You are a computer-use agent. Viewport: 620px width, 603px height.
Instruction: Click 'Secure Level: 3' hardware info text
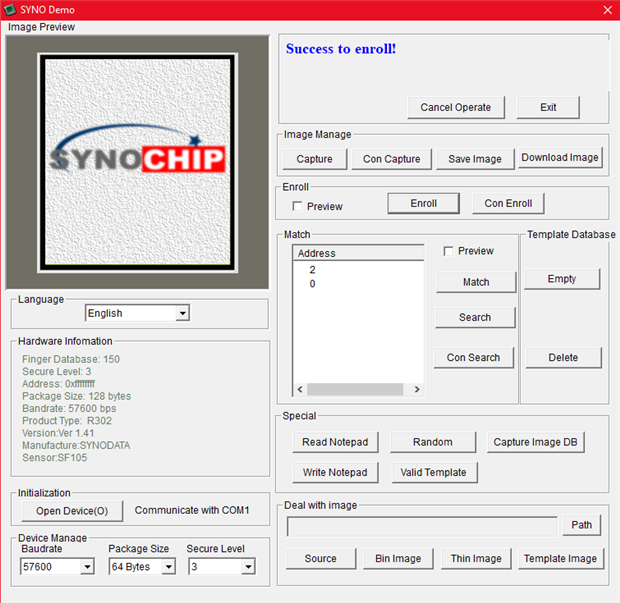coord(57,372)
